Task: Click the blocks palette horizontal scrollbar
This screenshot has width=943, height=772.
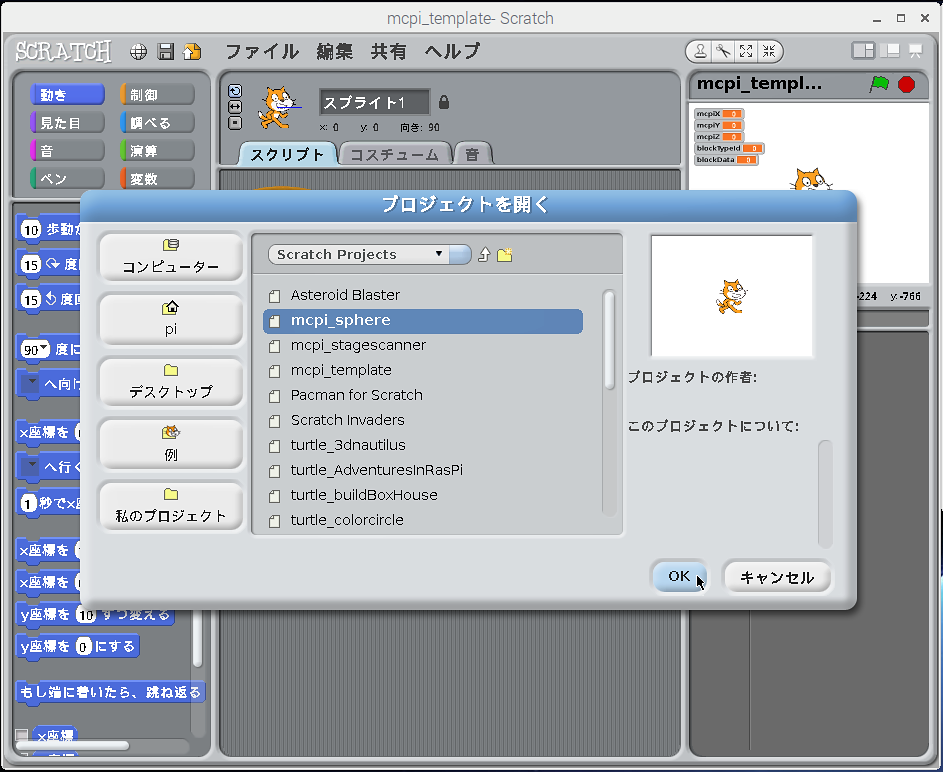Action: coord(73,746)
